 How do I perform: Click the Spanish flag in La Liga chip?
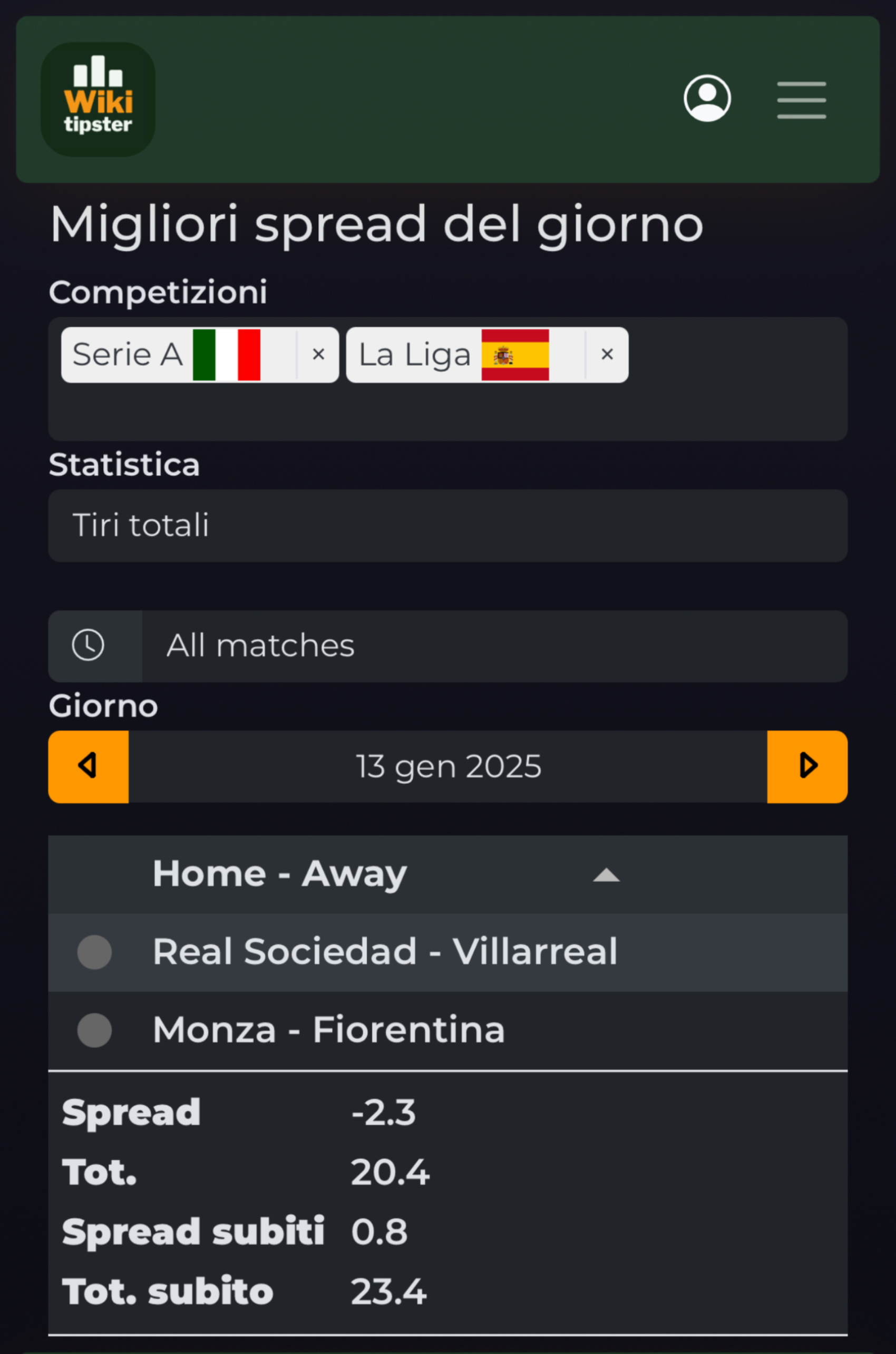coord(515,355)
